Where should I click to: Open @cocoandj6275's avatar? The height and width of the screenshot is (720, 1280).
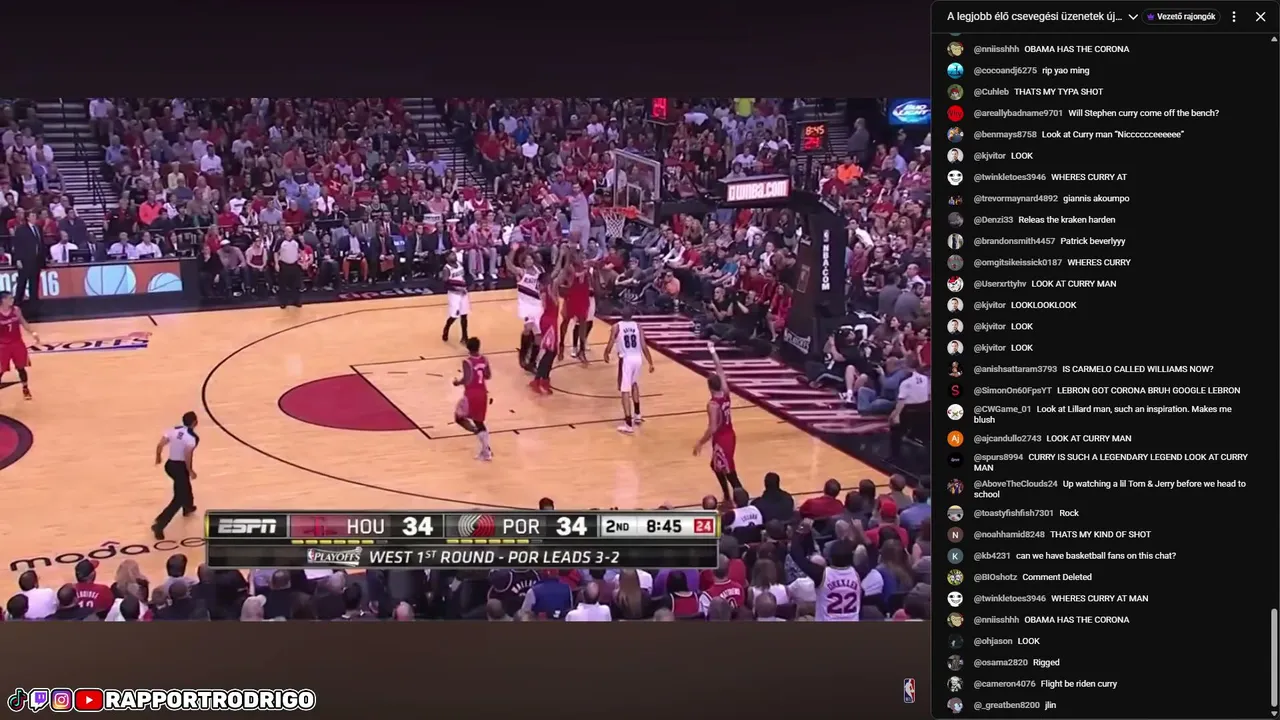(x=955, y=71)
